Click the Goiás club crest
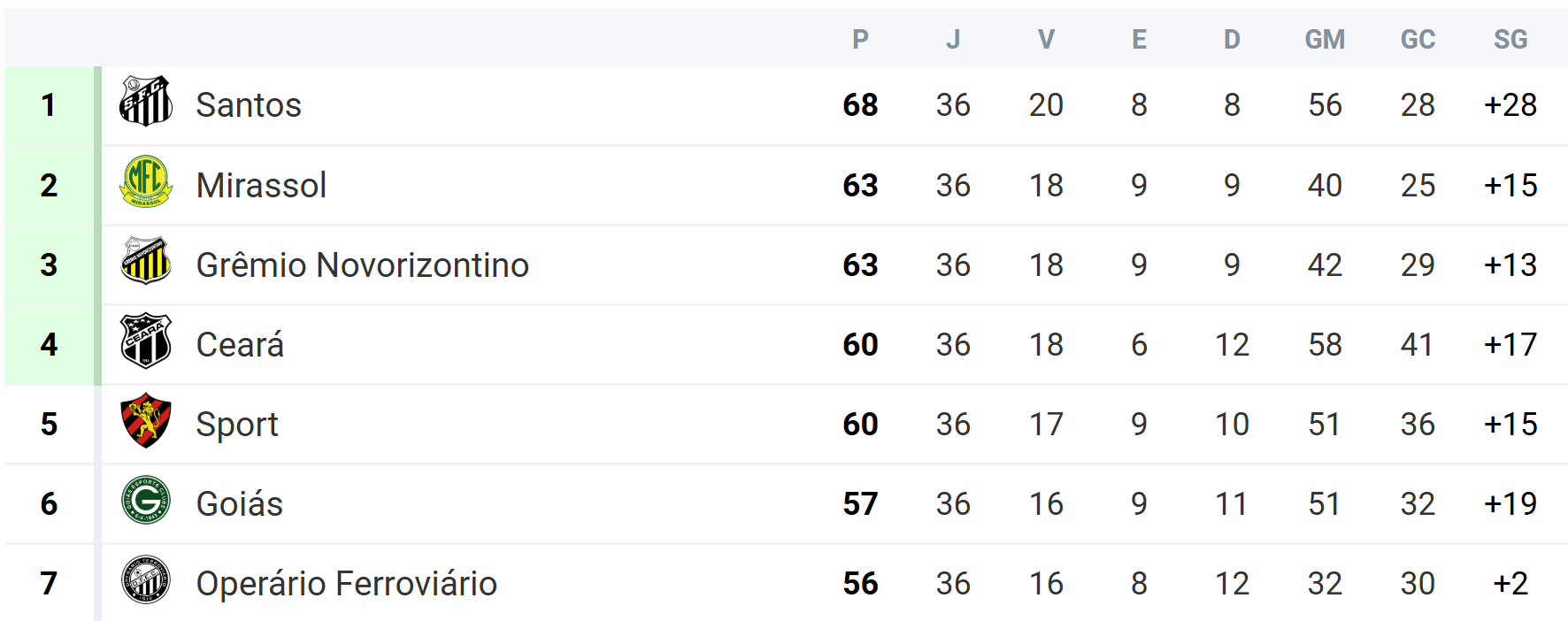The width and height of the screenshot is (1568, 621). pyautogui.click(x=145, y=501)
